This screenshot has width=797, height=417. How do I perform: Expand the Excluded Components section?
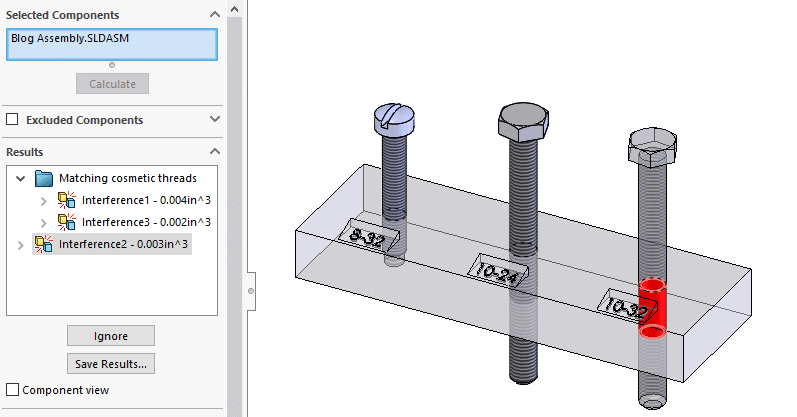[215, 119]
